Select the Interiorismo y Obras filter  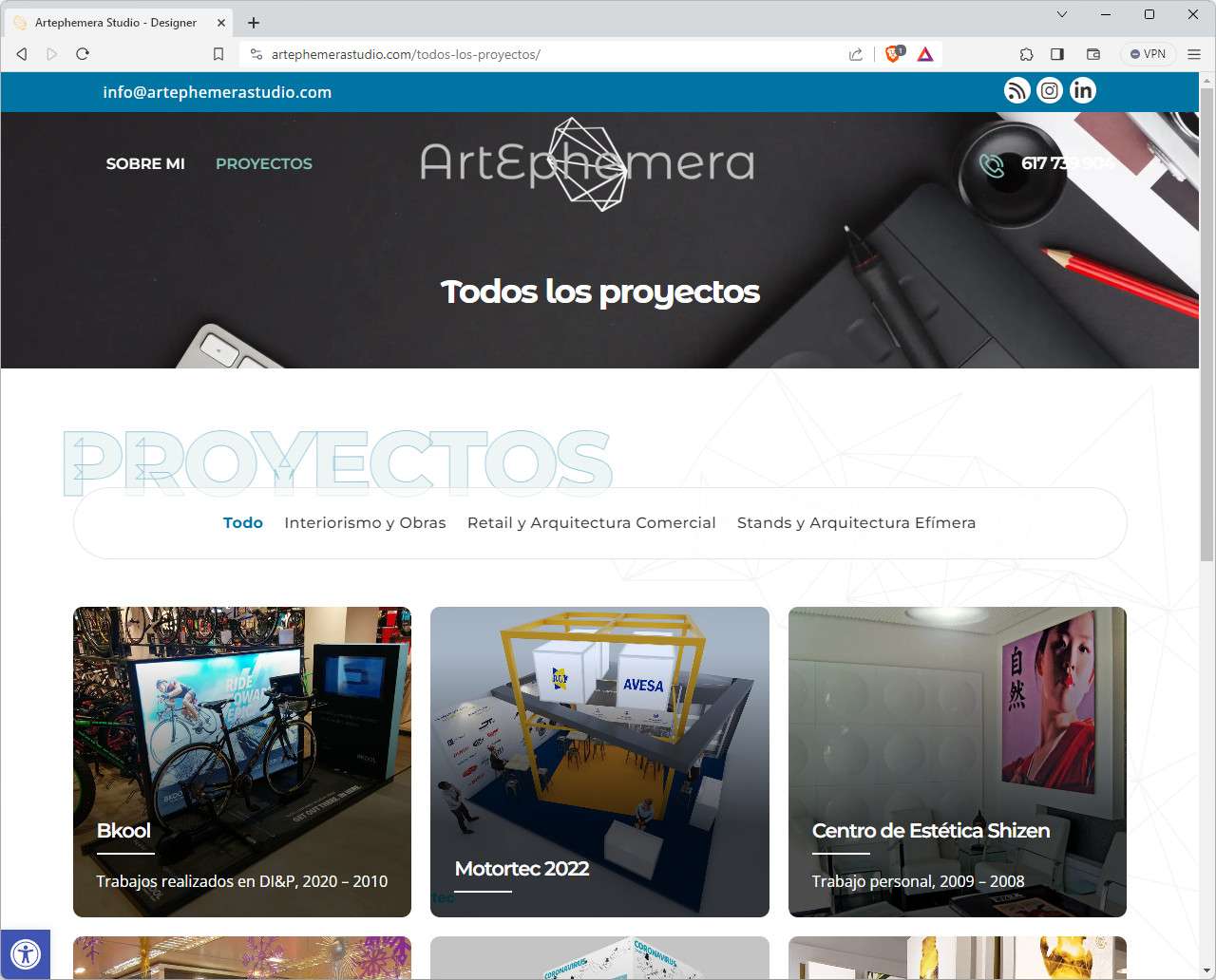(x=365, y=522)
